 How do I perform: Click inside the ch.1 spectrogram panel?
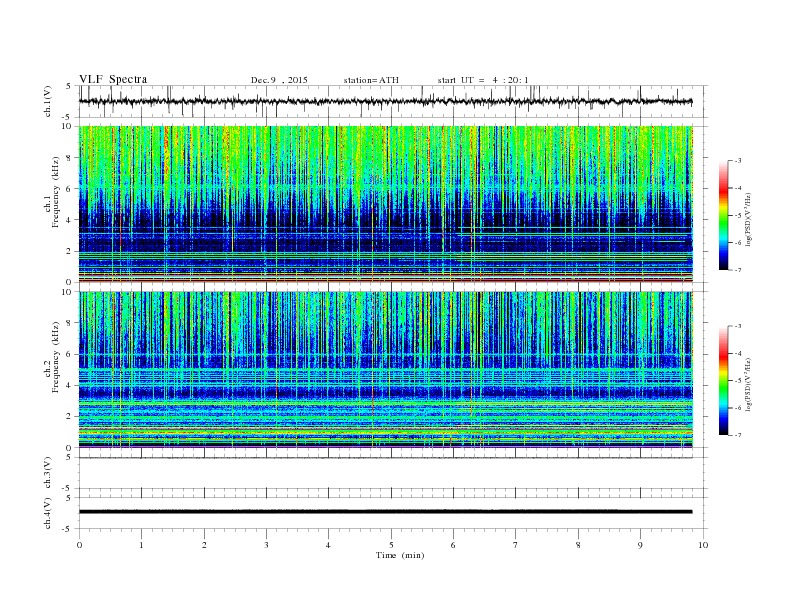[385, 203]
